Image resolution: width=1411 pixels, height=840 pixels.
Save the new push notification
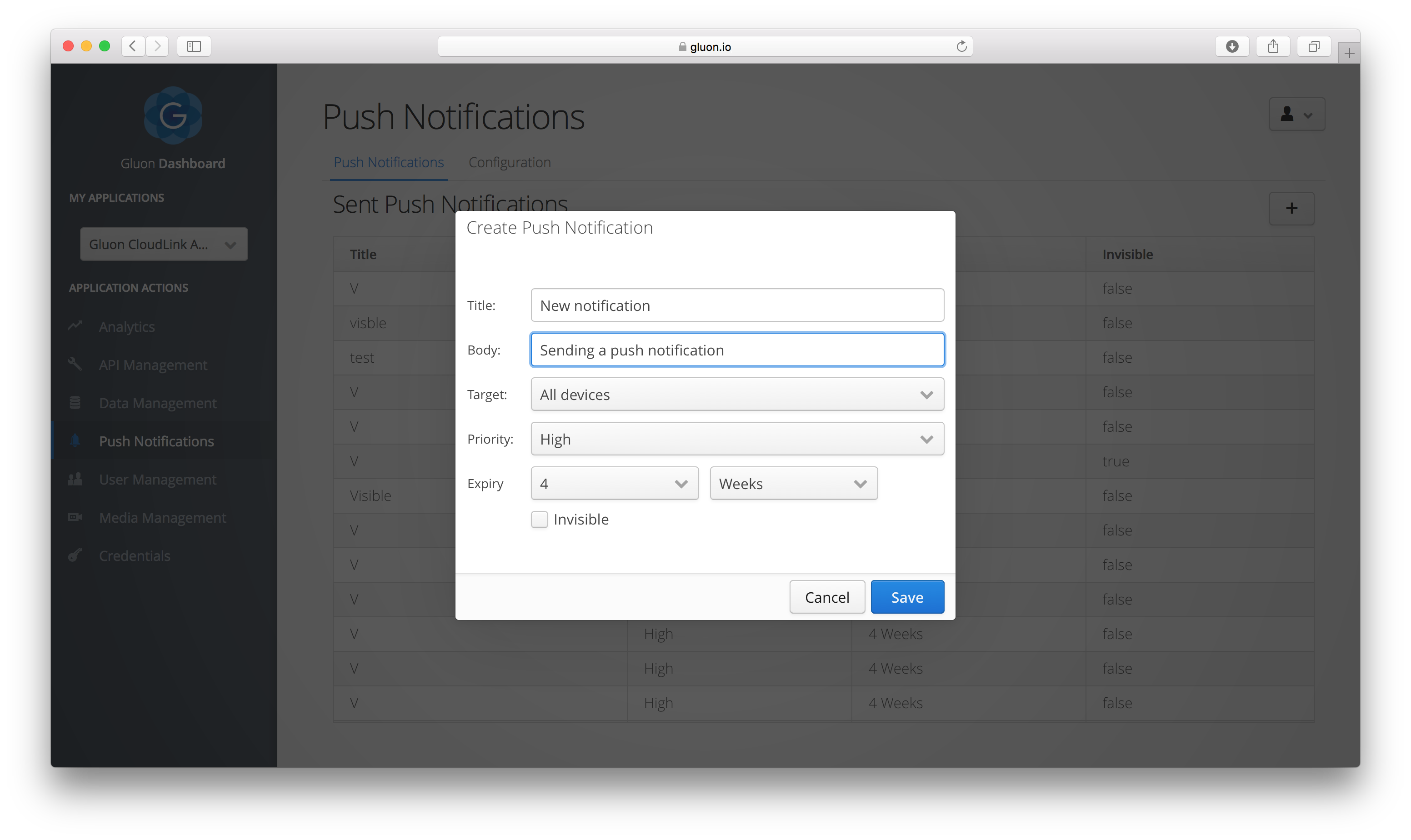click(907, 596)
